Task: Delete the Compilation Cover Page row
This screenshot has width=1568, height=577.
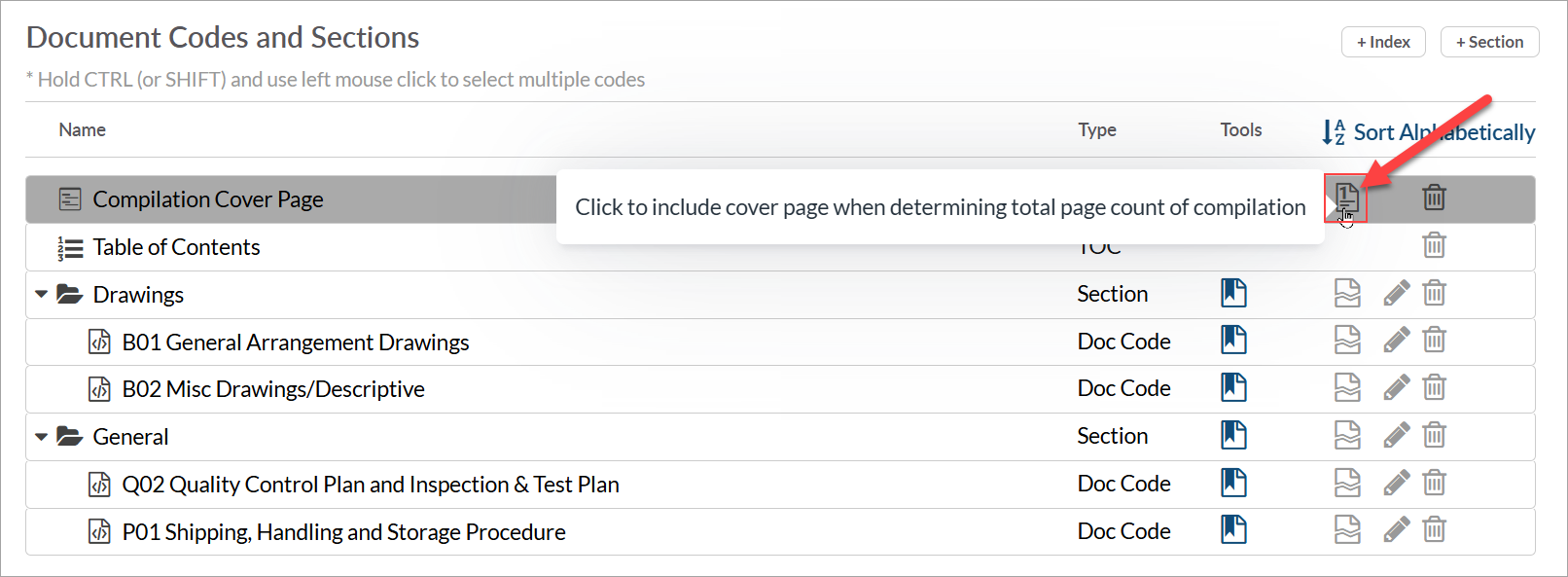Action: [1434, 198]
